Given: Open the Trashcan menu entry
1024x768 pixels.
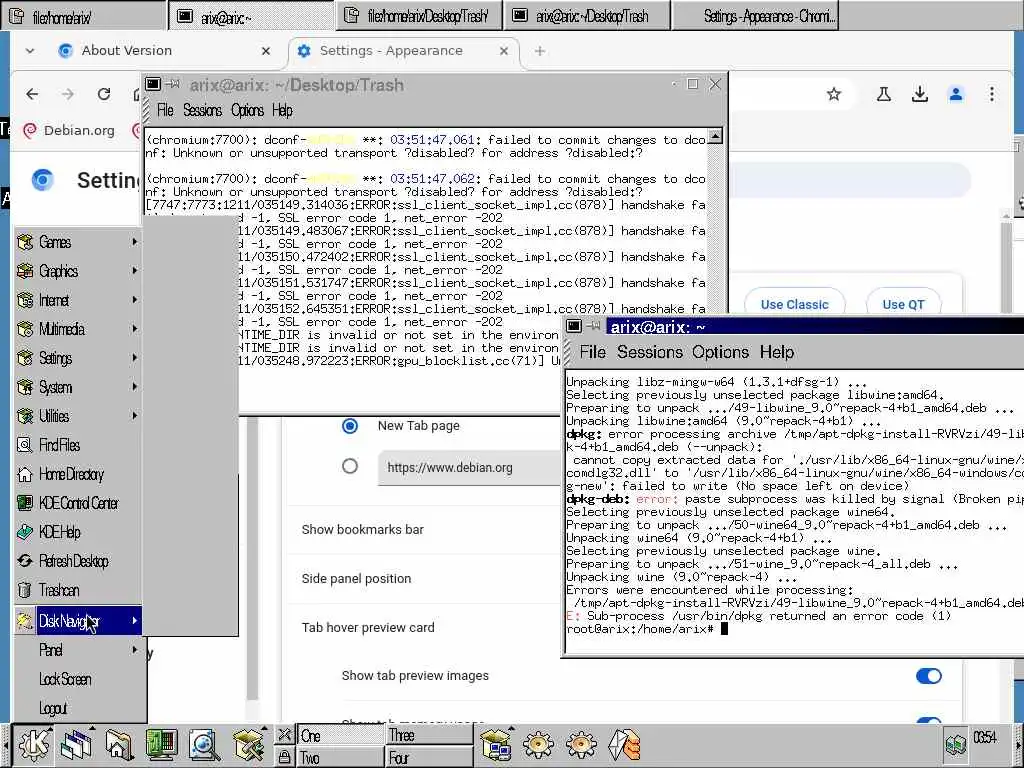Looking at the screenshot, I should click(x=78, y=590).
